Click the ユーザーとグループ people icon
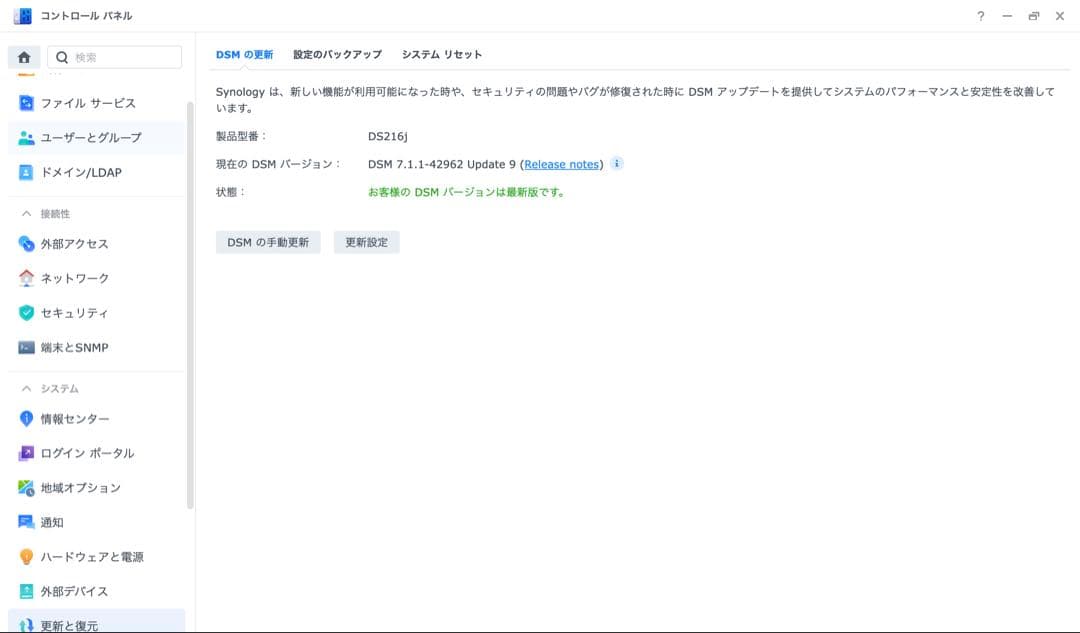 26,138
